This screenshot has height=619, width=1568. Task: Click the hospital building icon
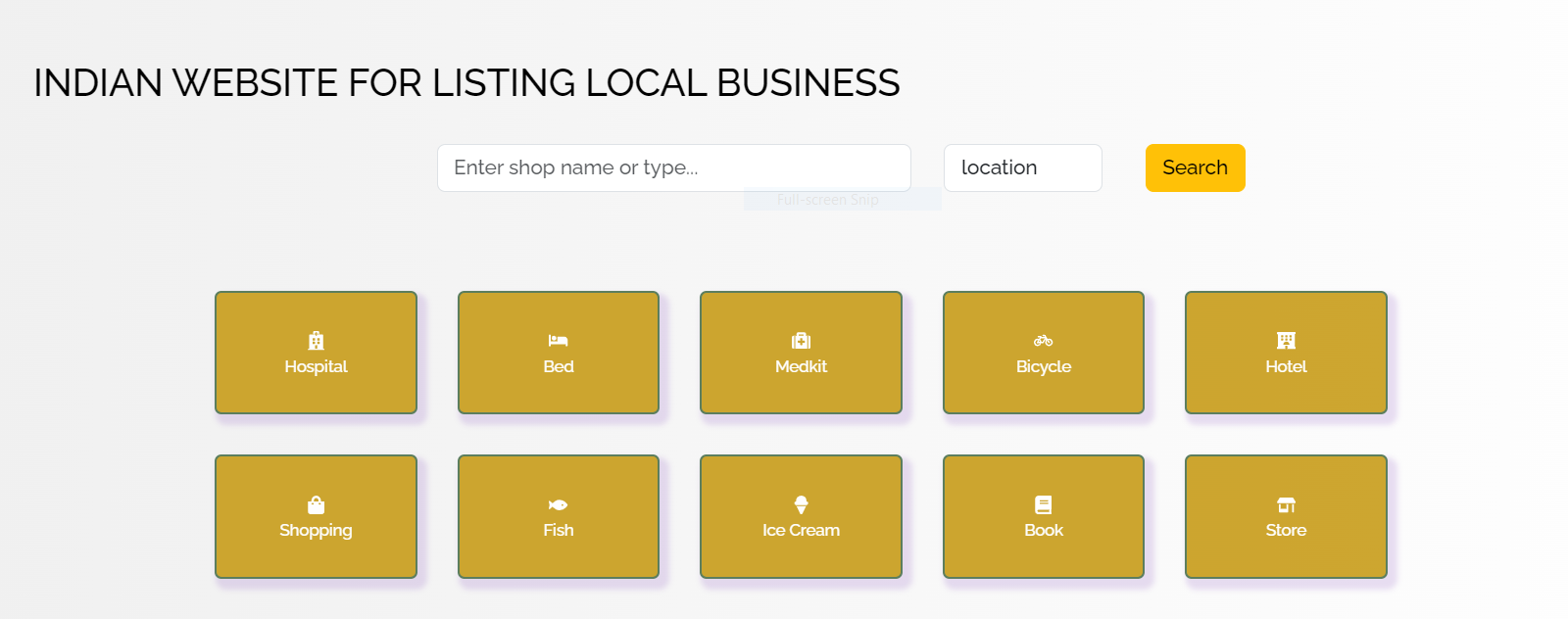316,341
